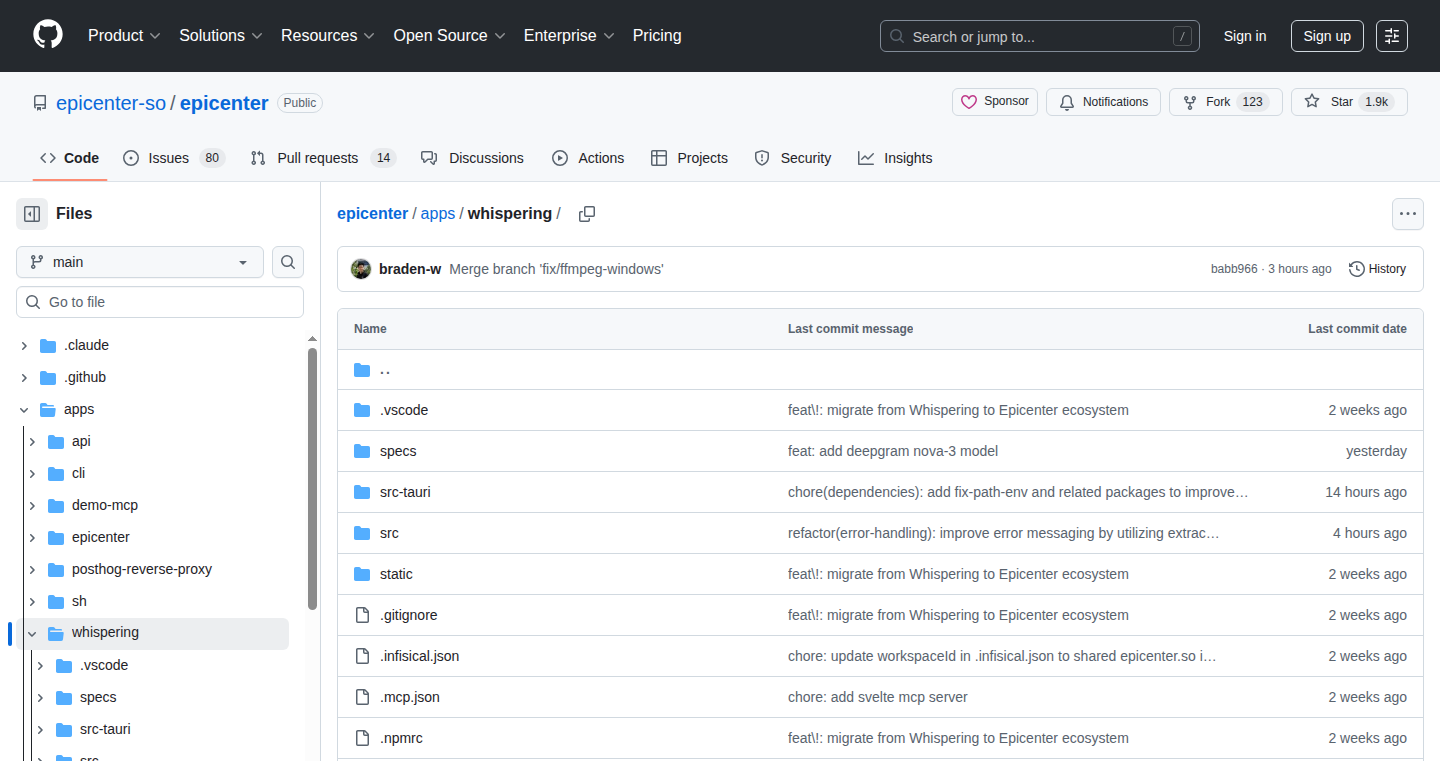Go to the parent directory row
The height and width of the screenshot is (761, 1440).
point(880,370)
